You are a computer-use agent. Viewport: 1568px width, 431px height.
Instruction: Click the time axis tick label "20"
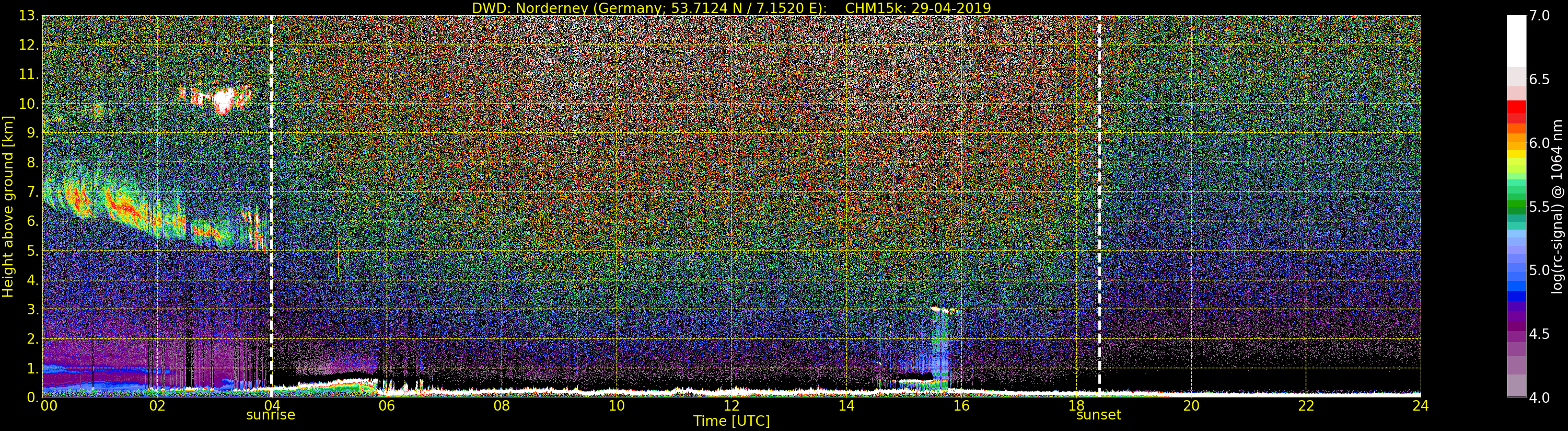[1191, 406]
